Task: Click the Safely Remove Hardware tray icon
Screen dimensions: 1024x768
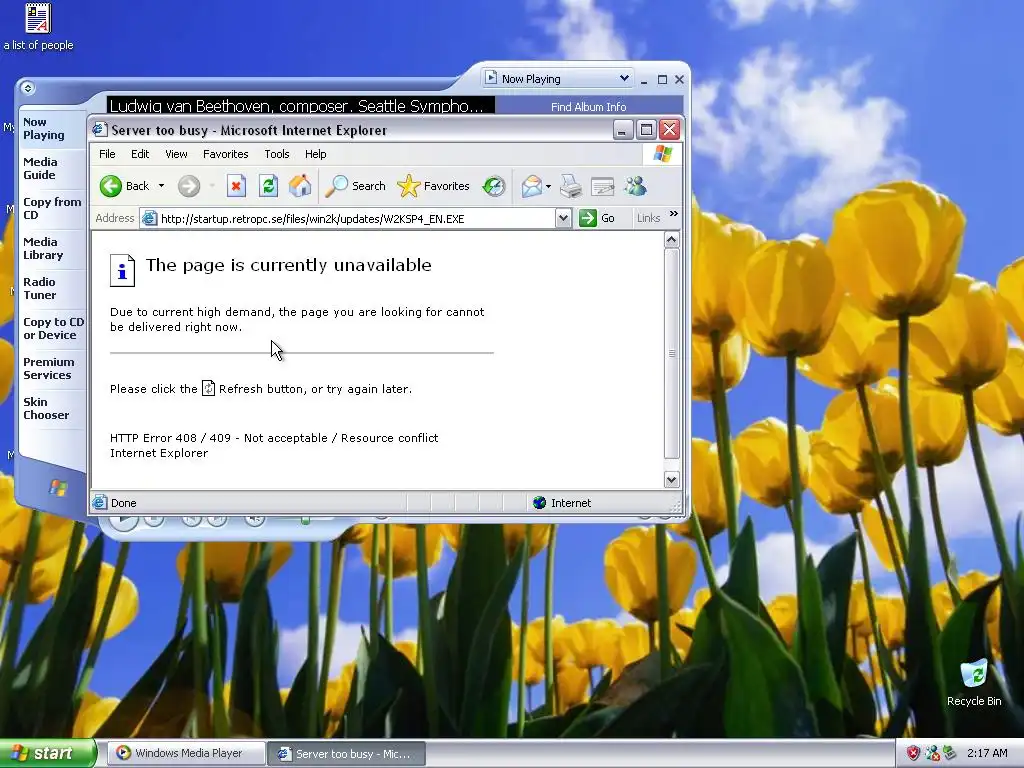Action: tap(949, 754)
